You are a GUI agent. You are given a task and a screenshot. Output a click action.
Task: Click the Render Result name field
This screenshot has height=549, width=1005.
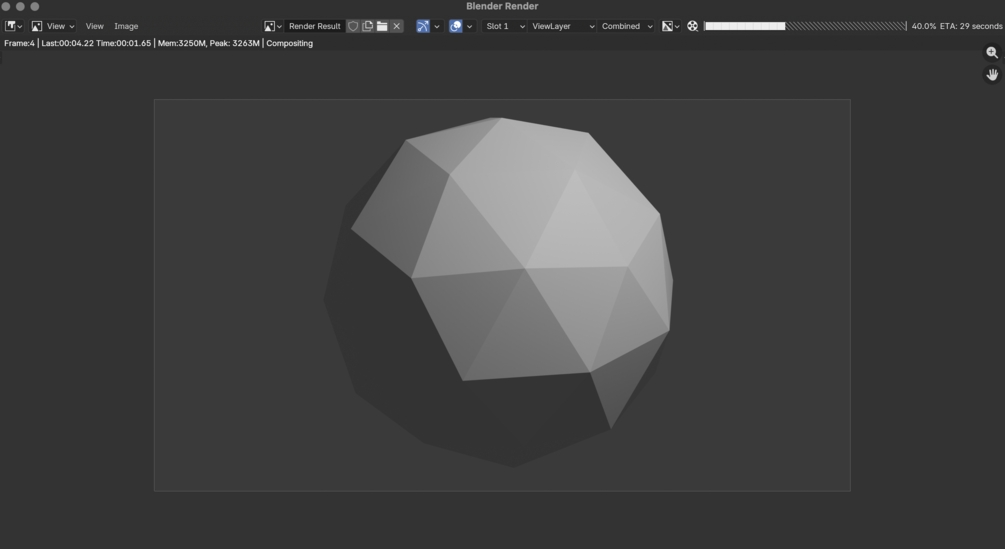point(315,26)
